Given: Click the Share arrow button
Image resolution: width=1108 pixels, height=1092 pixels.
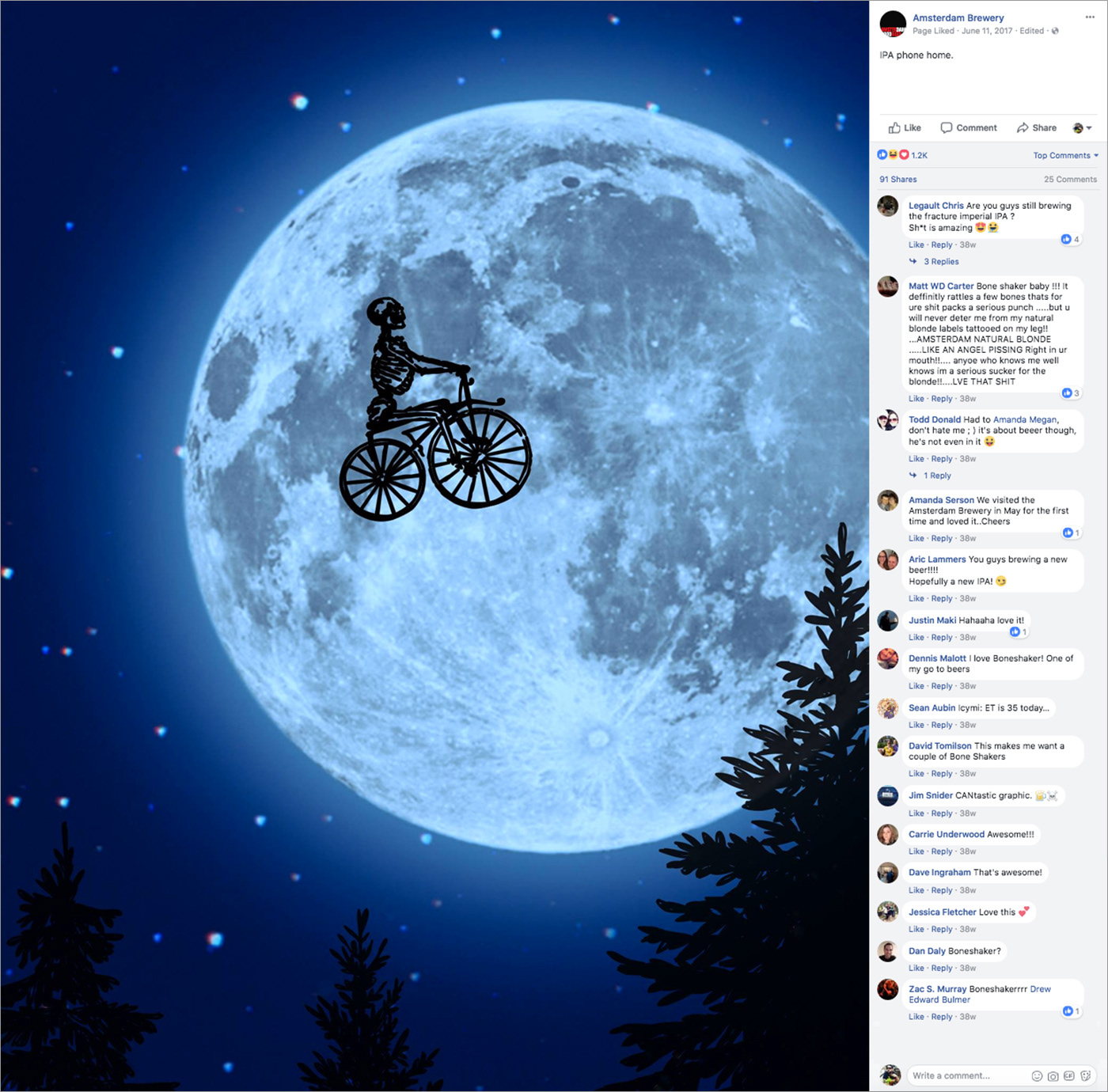Looking at the screenshot, I should 1036,127.
